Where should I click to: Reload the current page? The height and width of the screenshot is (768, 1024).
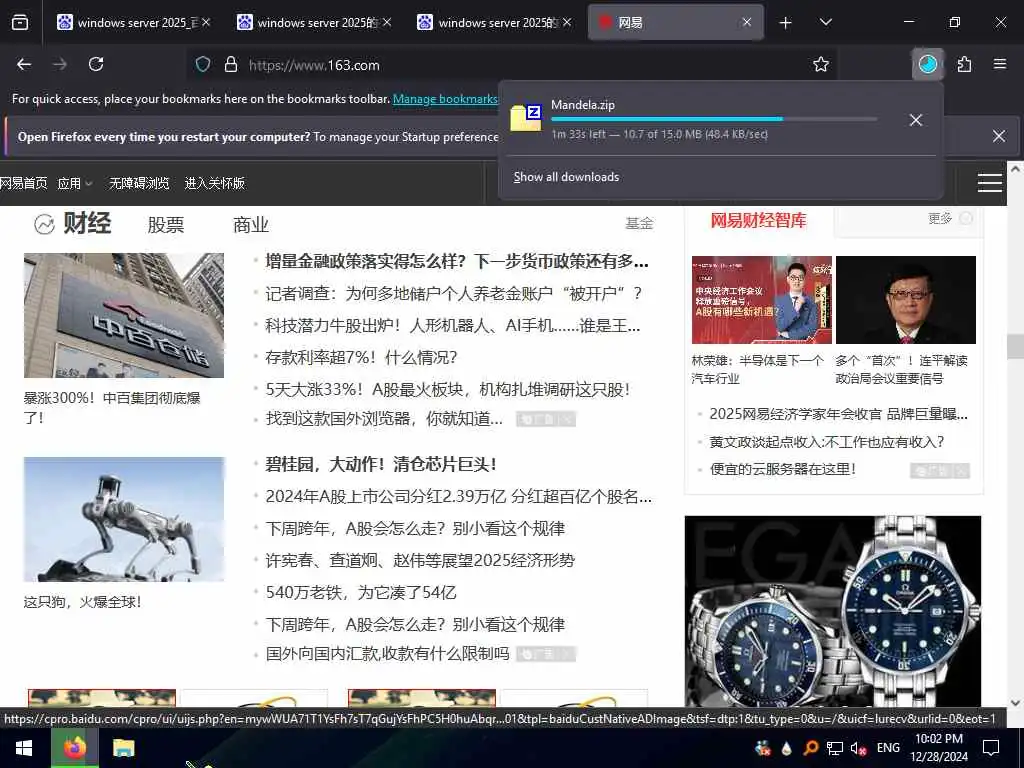96,64
